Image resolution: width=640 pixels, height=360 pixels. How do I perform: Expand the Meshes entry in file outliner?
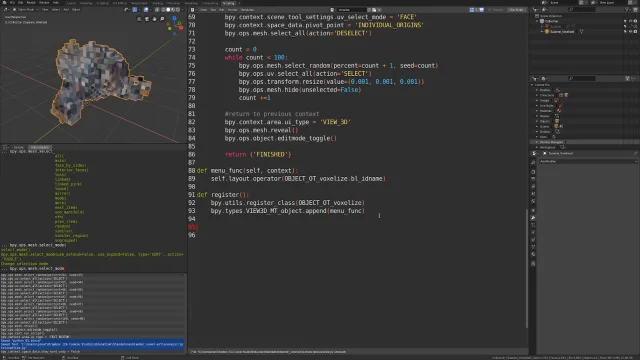tap(537, 116)
